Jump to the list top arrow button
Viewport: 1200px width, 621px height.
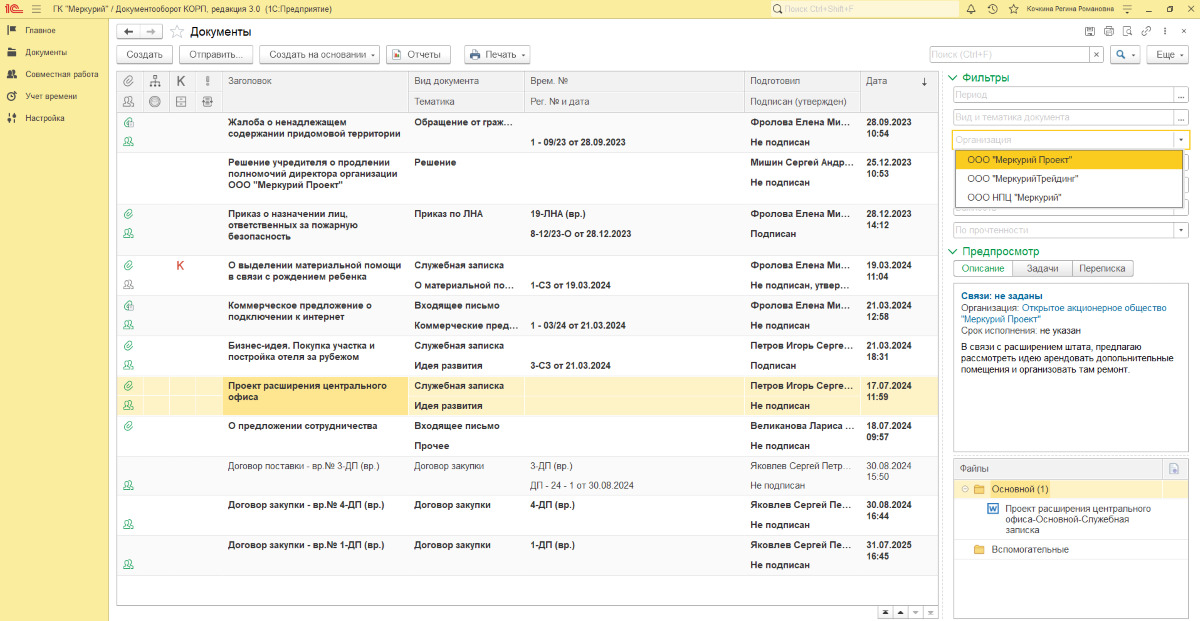885,611
